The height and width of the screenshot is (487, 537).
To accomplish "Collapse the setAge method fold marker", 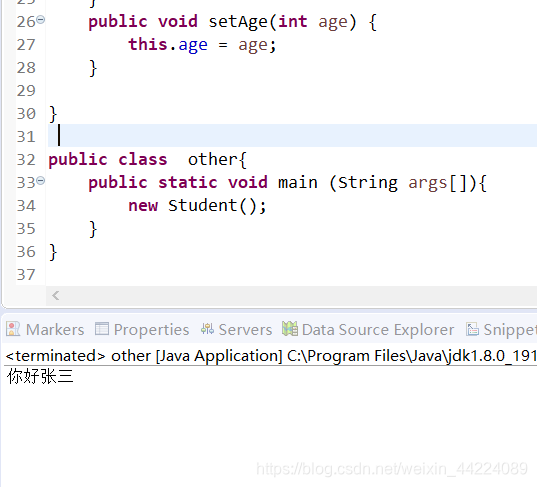I will coord(40,20).
